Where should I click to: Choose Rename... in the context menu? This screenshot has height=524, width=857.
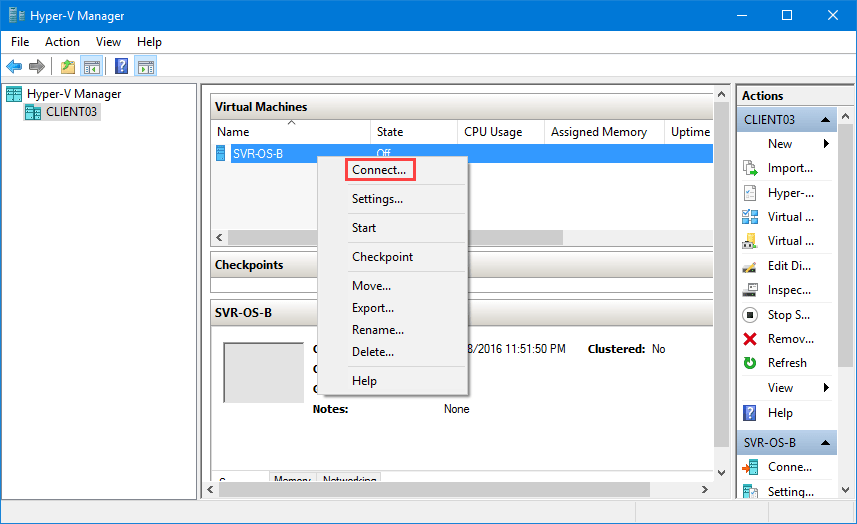tap(392, 330)
